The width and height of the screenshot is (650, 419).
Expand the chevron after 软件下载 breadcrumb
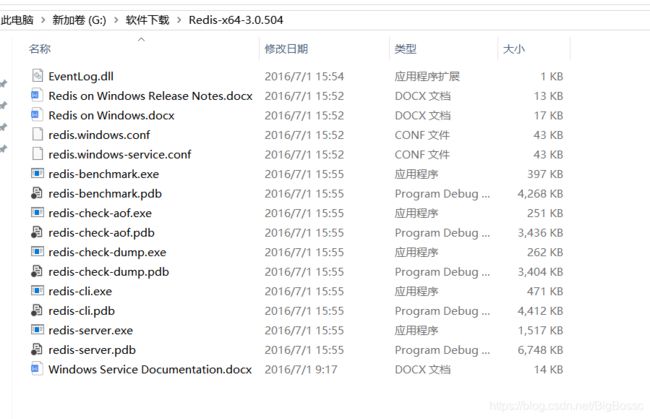(x=179, y=20)
